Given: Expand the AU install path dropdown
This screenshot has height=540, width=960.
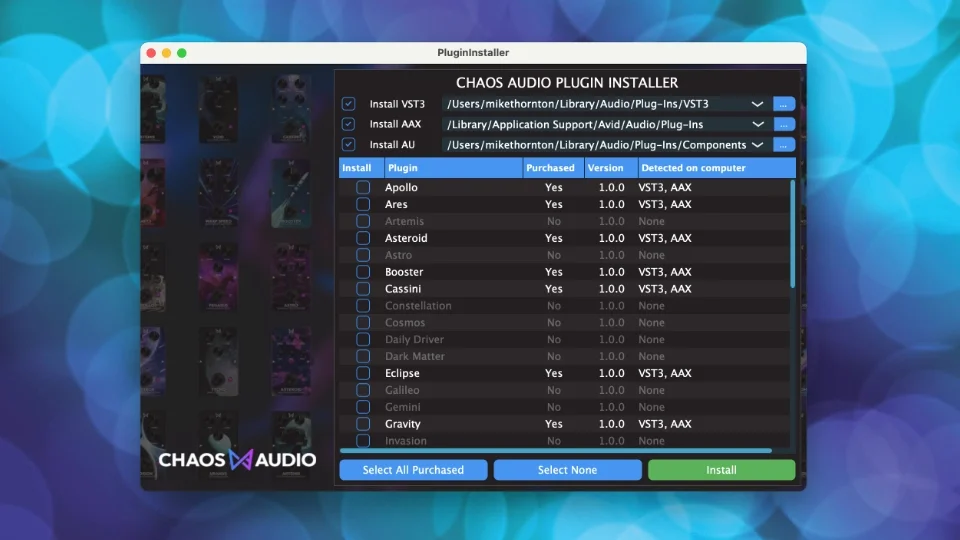Looking at the screenshot, I should (x=757, y=145).
